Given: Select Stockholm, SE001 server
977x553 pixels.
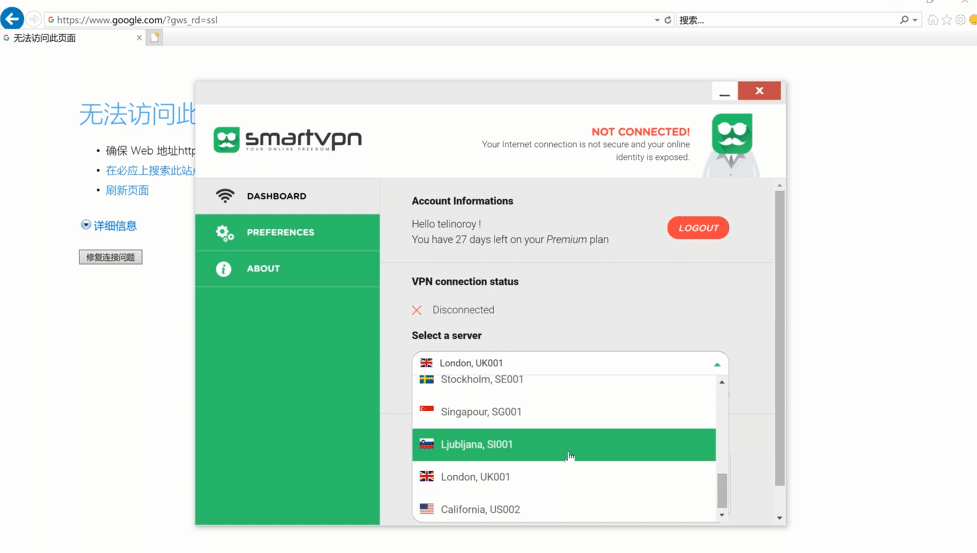Looking at the screenshot, I should pos(482,380).
